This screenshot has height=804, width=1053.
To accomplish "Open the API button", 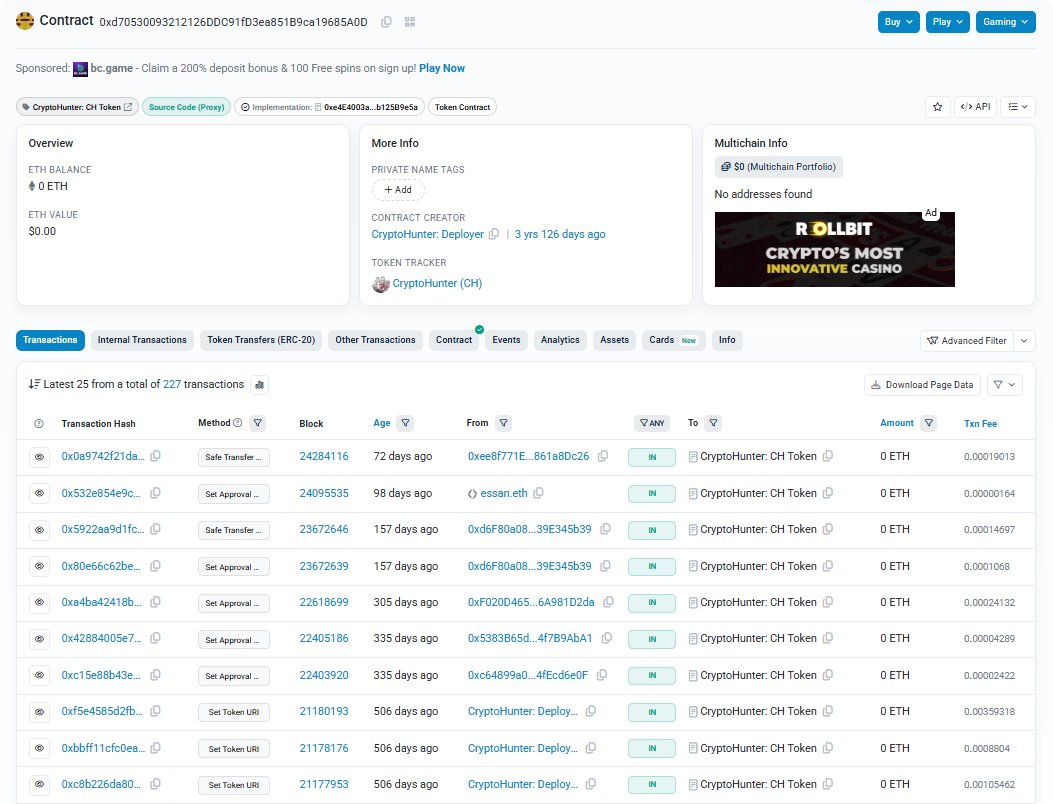I will [x=975, y=107].
